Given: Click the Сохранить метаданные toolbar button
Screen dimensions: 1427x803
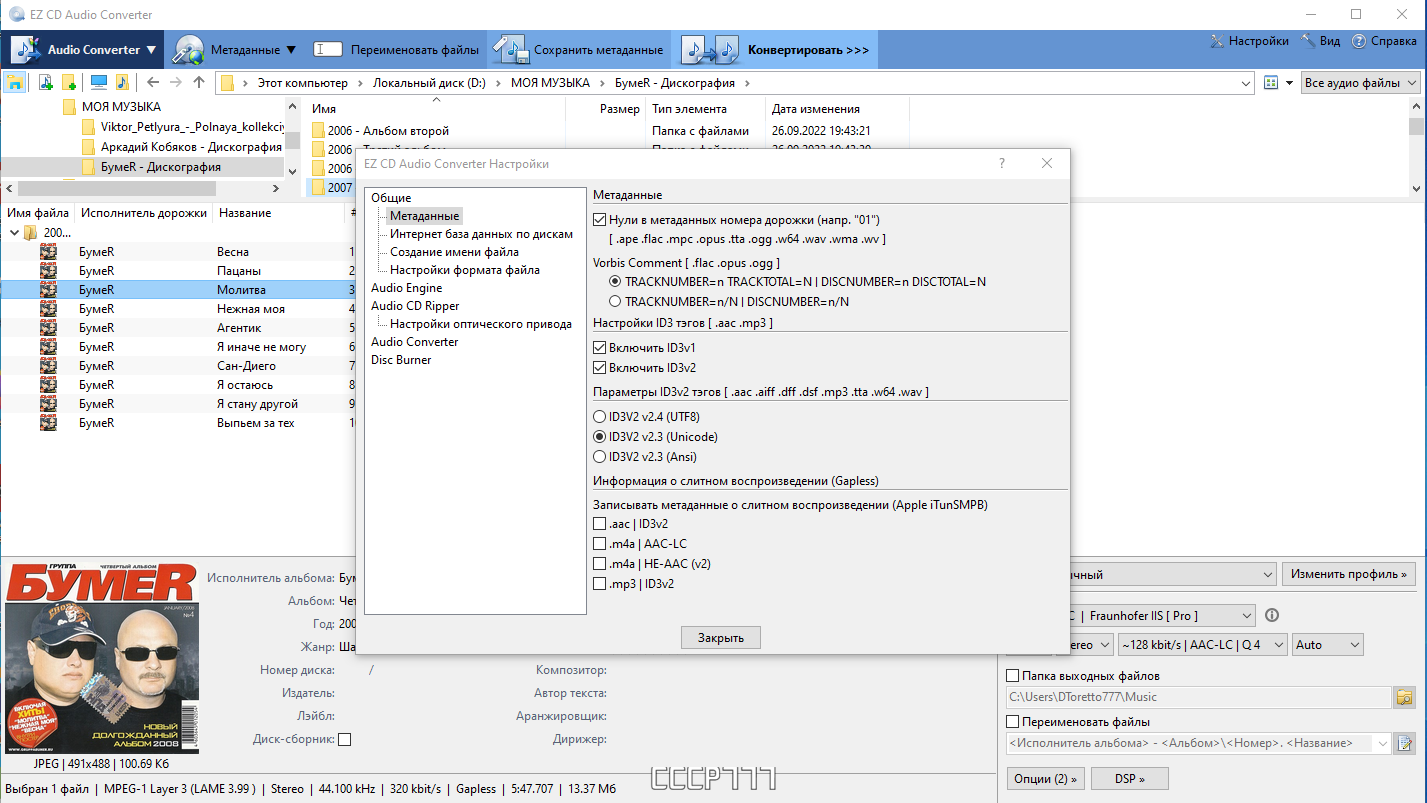Looking at the screenshot, I should [x=579, y=49].
